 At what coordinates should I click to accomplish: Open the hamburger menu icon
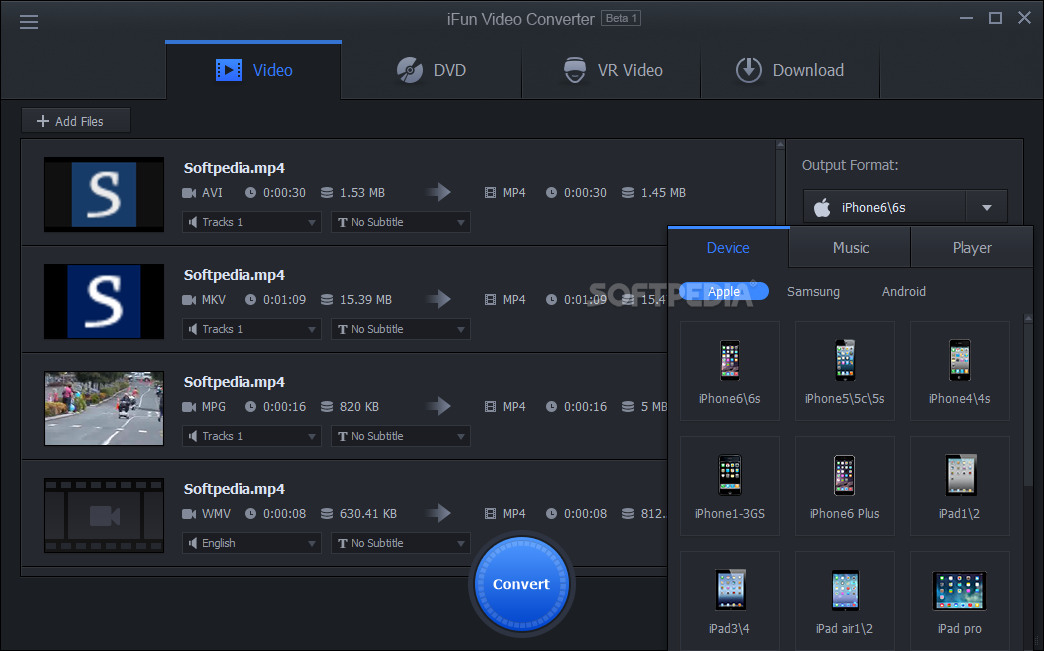pyautogui.click(x=29, y=22)
